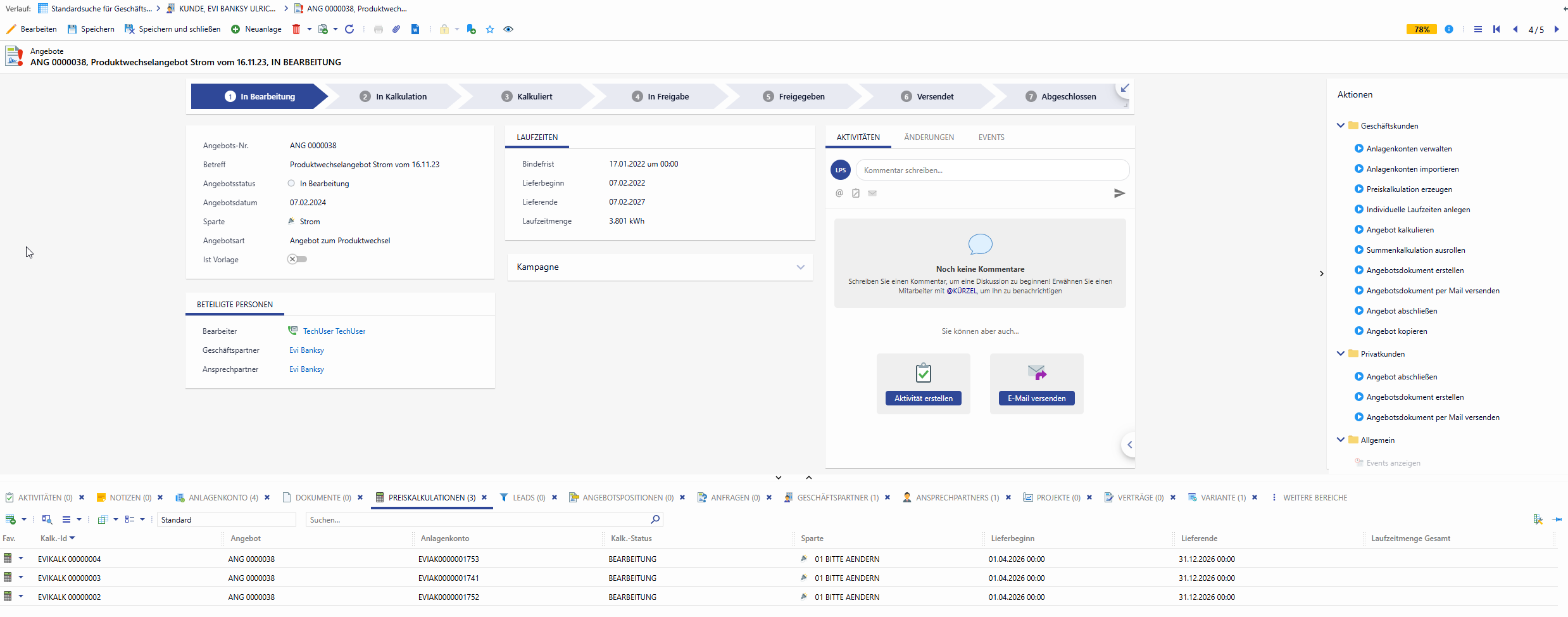The height and width of the screenshot is (617, 1568).
Task: Click the Aktivität erstellen button
Action: click(923, 398)
